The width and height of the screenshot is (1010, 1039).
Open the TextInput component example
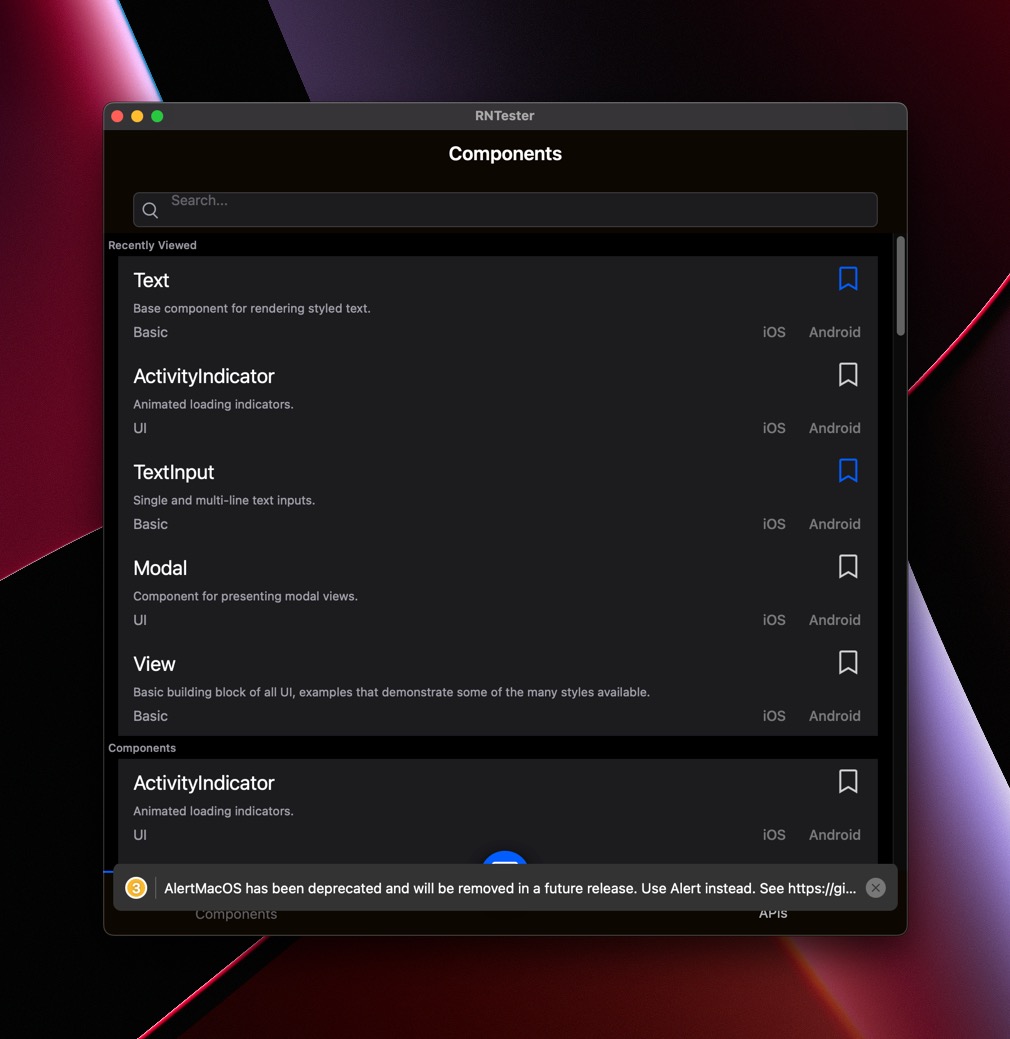click(x=498, y=496)
